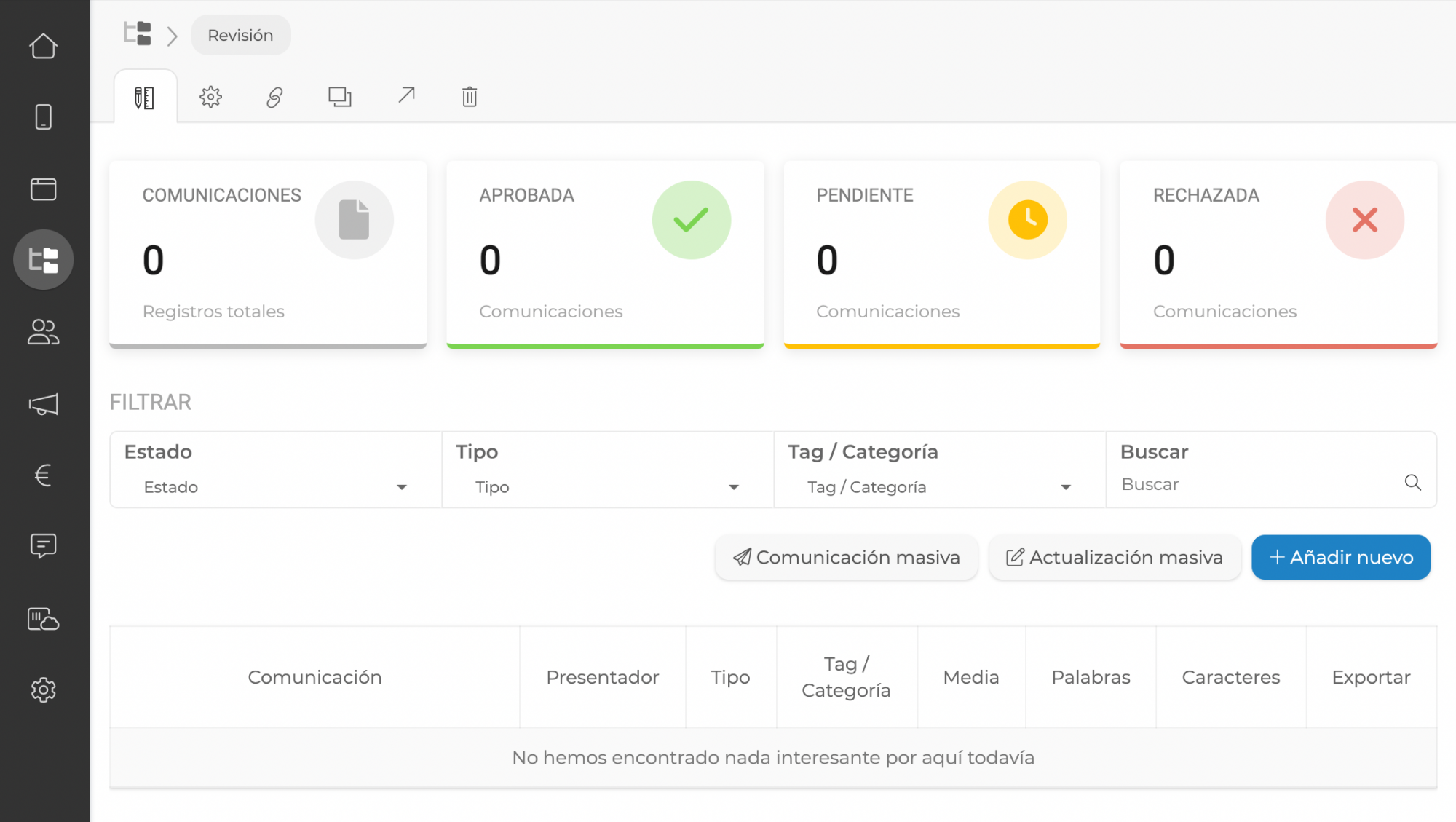
Task: Click the Comunicación masiva button
Action: click(x=846, y=557)
